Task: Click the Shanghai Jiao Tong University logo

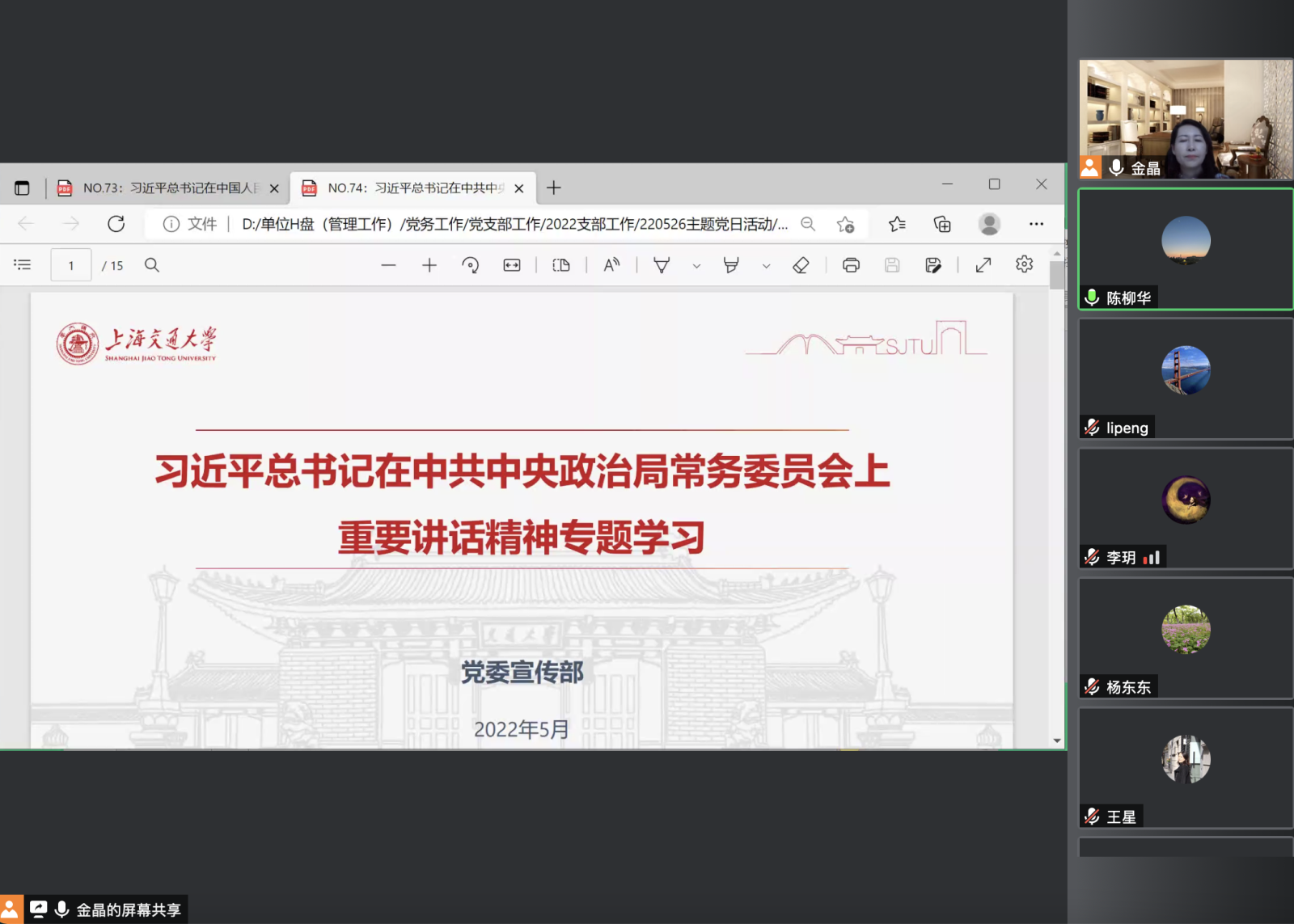Action: [136, 344]
